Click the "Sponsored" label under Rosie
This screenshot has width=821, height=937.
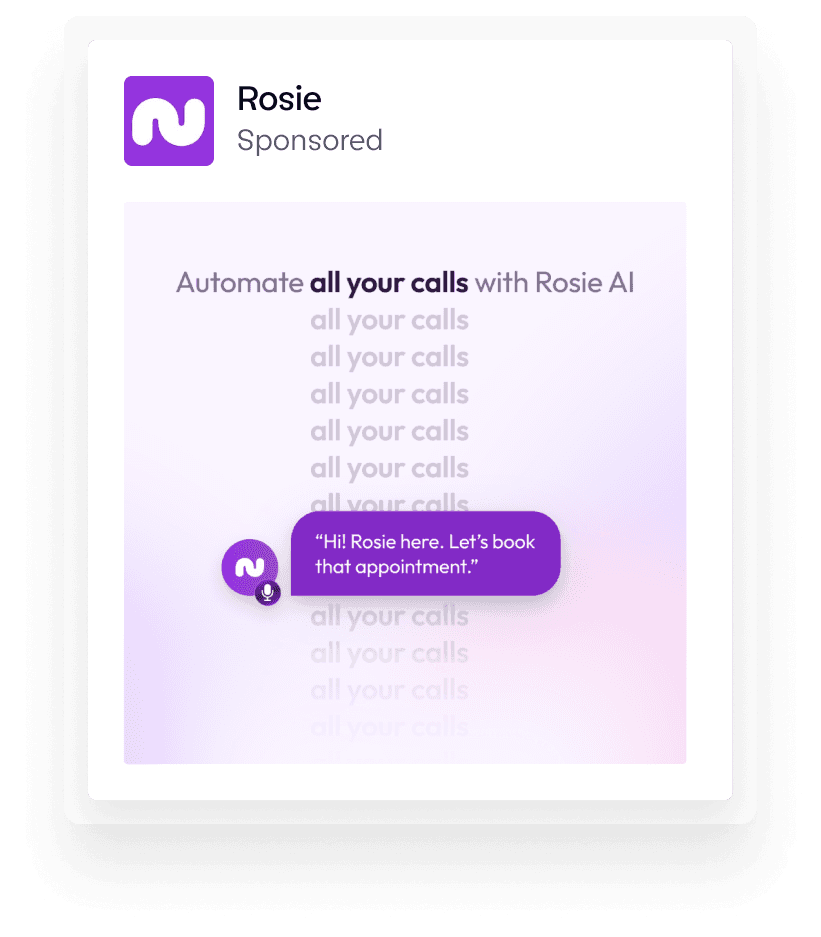tap(310, 141)
